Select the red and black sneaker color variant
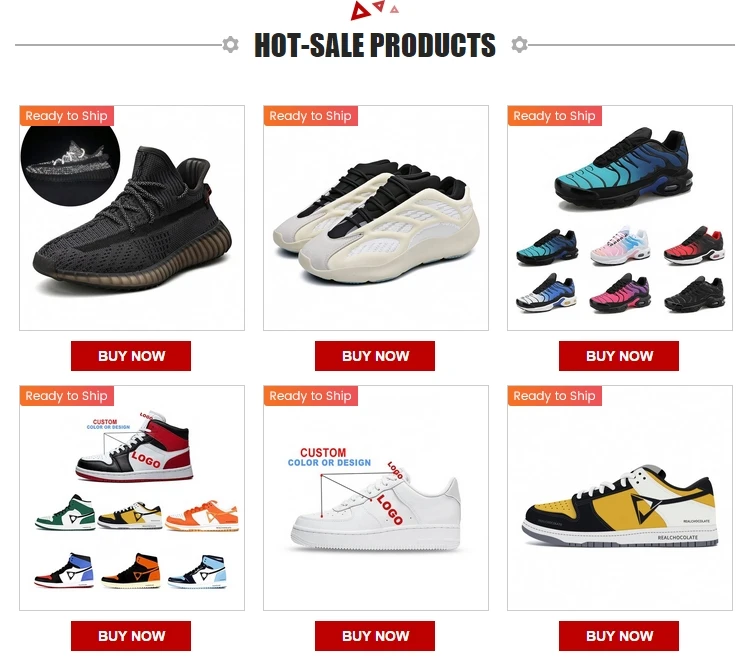 694,246
